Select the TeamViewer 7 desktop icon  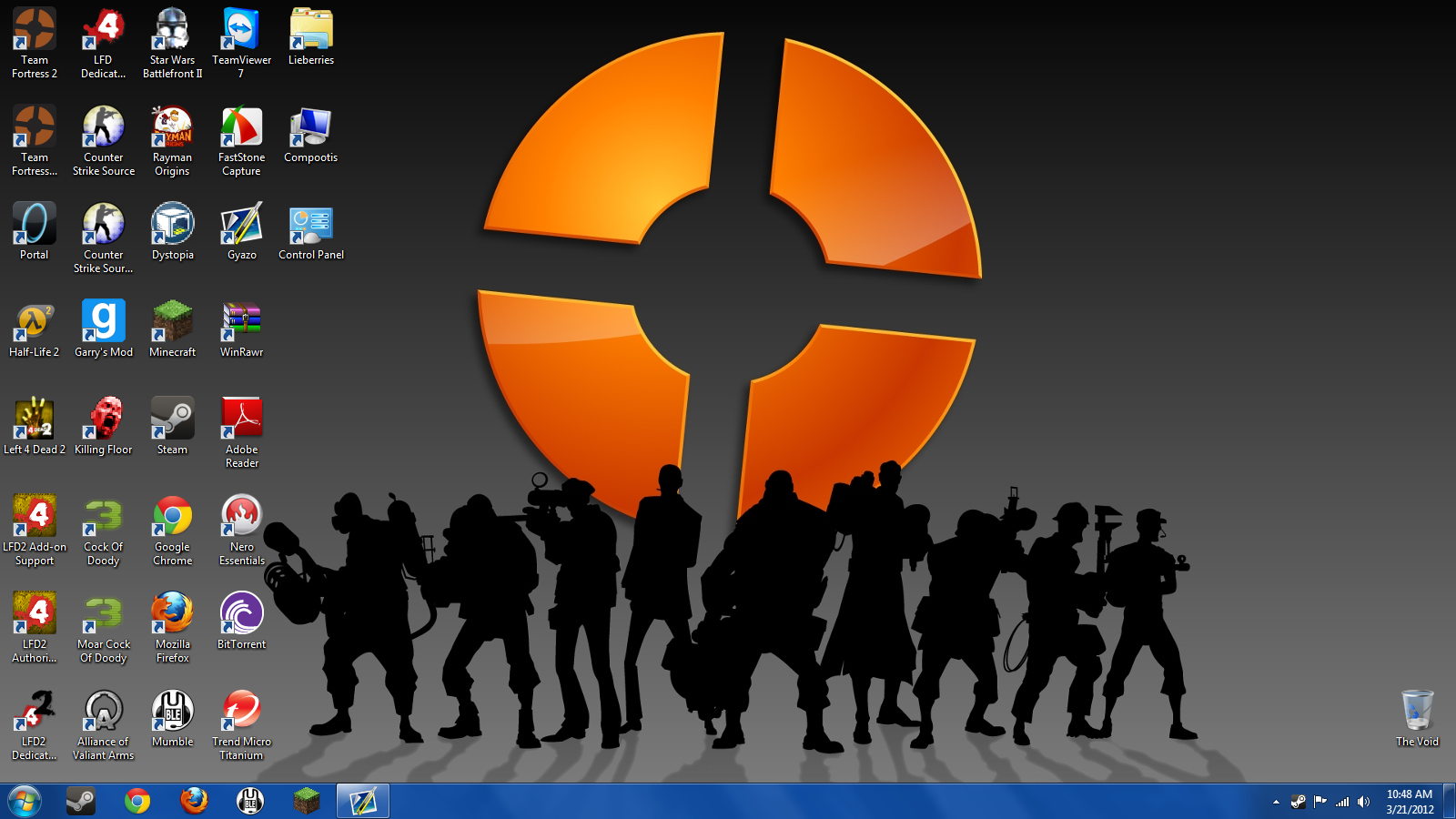click(242, 43)
